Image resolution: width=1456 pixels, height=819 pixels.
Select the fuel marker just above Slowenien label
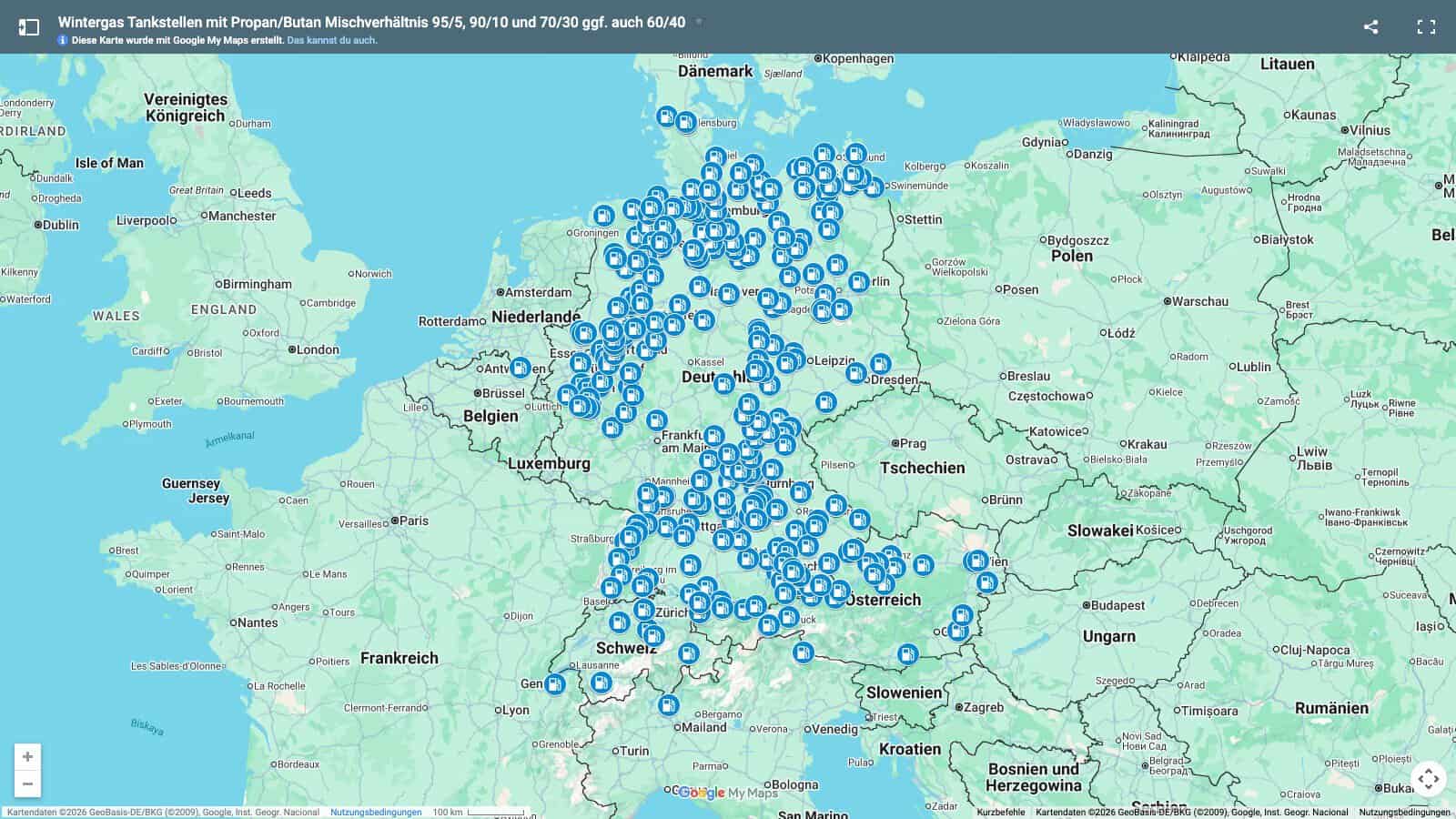click(x=907, y=653)
